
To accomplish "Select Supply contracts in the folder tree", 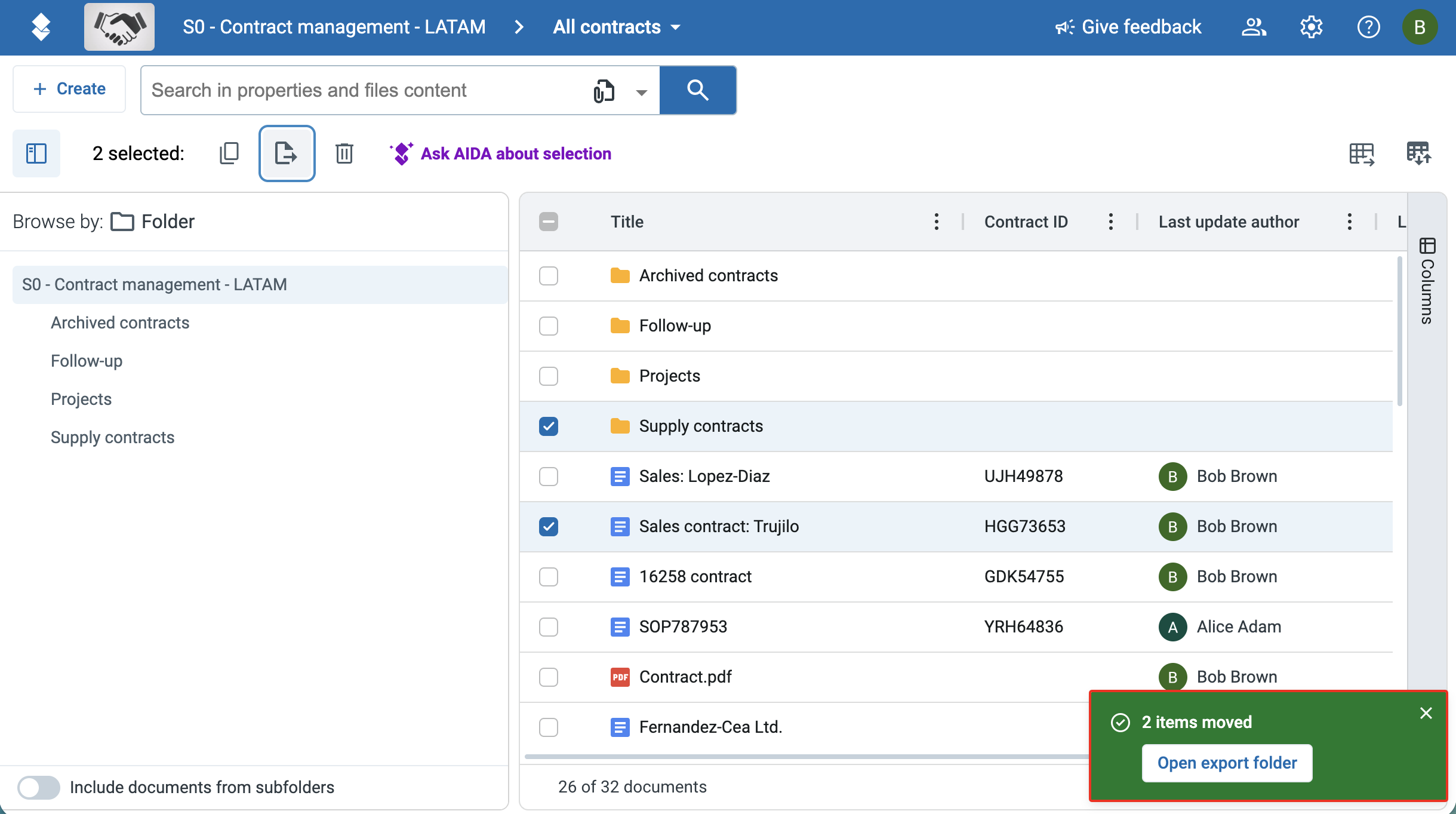I will (x=112, y=437).
